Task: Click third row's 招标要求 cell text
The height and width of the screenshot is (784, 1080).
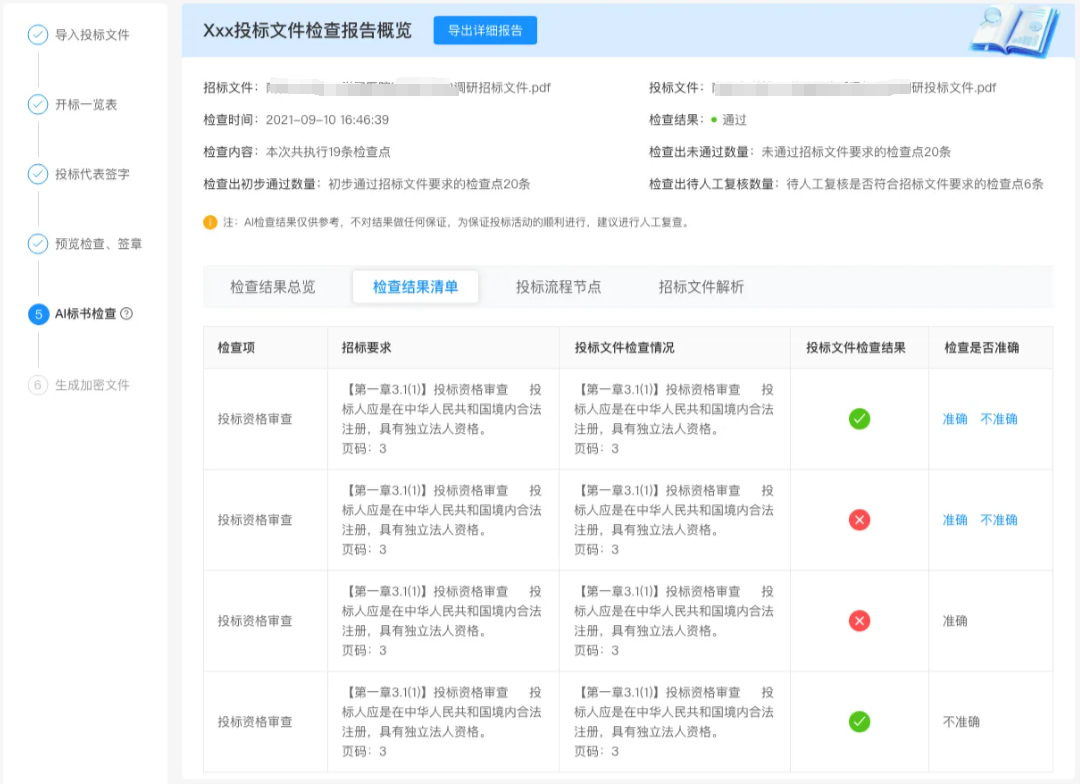Action: 442,621
